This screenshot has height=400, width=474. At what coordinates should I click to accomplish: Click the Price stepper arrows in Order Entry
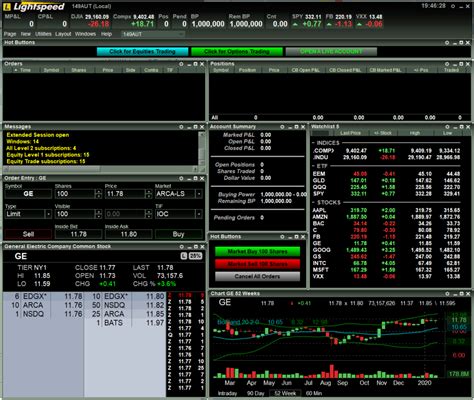coord(148,194)
